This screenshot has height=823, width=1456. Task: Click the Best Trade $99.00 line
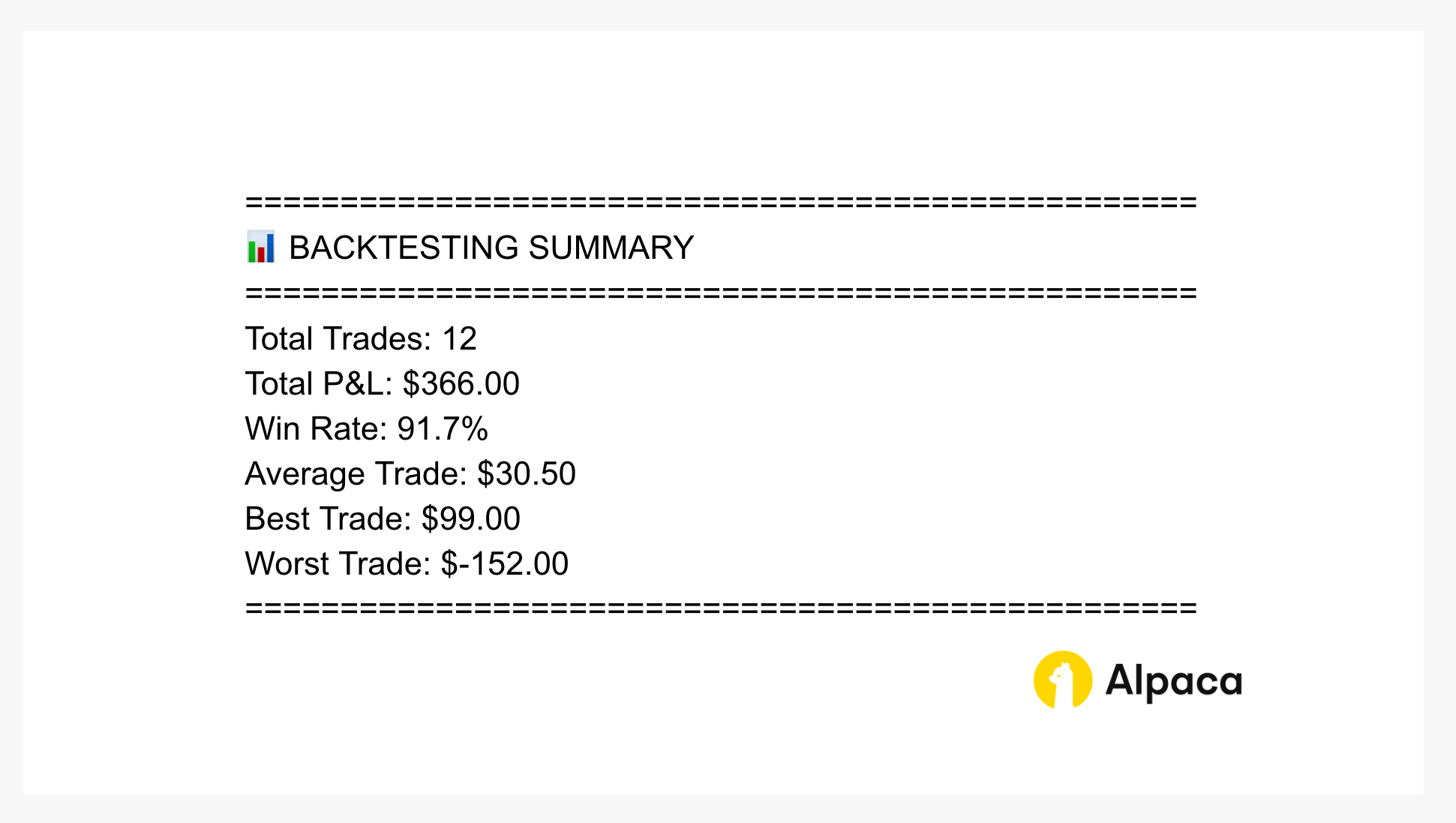click(x=383, y=518)
